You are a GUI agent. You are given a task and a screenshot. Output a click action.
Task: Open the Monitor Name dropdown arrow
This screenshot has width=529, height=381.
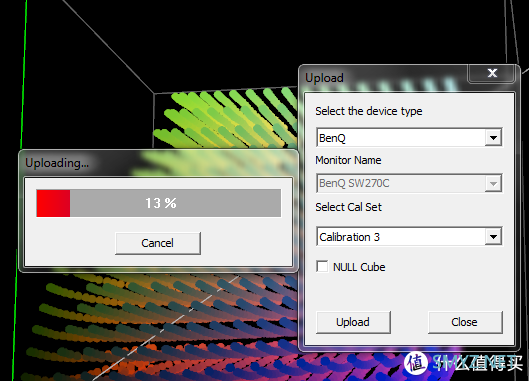click(493, 184)
